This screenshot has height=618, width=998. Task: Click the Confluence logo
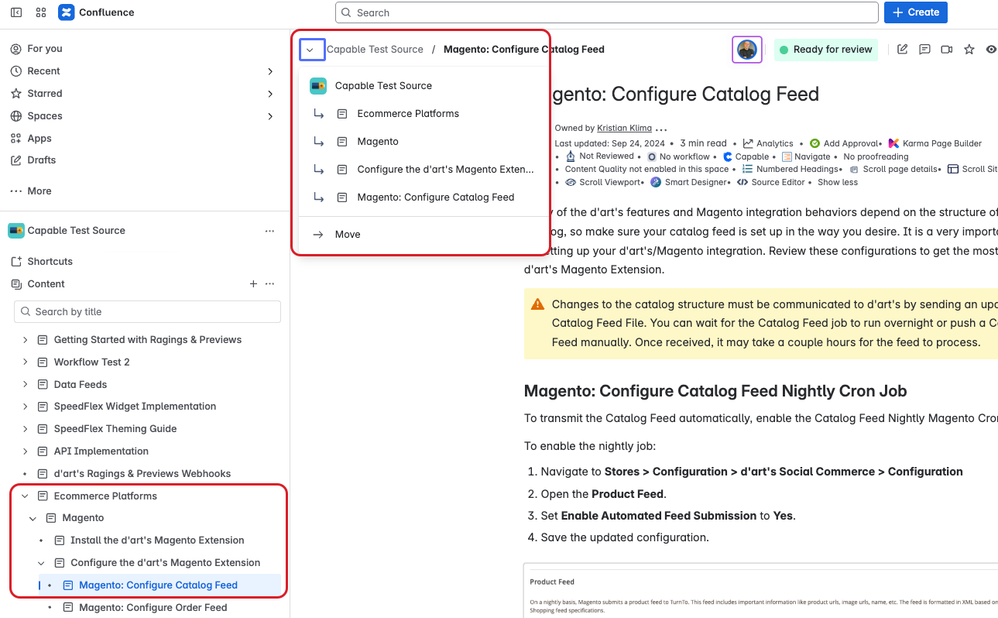click(x=96, y=12)
